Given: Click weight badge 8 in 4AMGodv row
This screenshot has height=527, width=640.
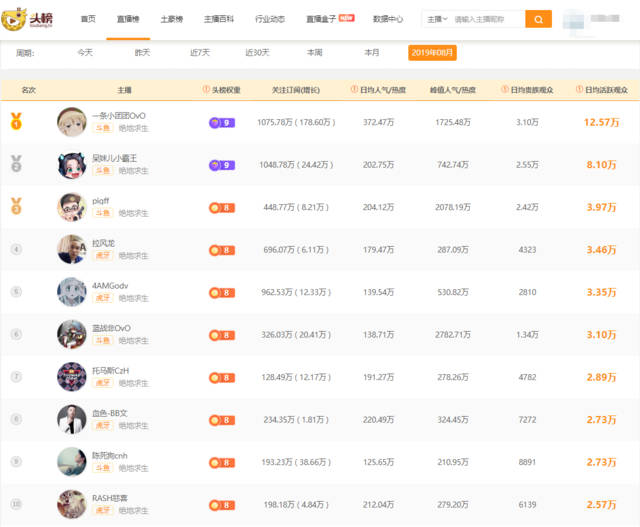Looking at the screenshot, I should click(222, 293).
